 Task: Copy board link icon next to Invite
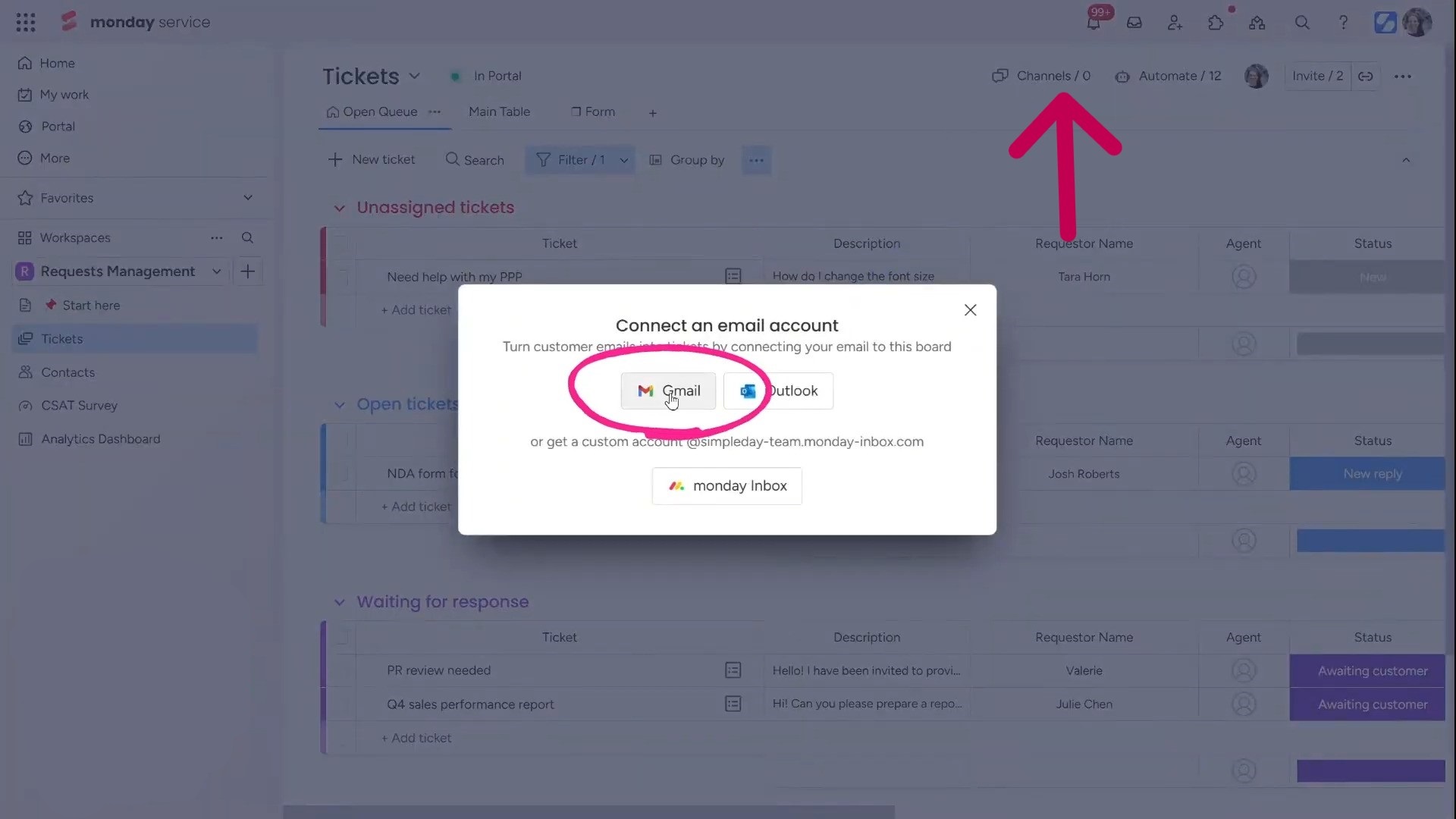1366,76
